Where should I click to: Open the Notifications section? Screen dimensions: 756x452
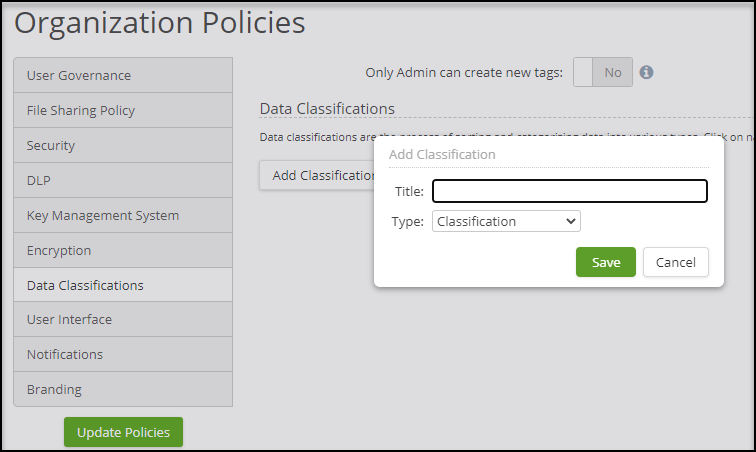point(123,355)
